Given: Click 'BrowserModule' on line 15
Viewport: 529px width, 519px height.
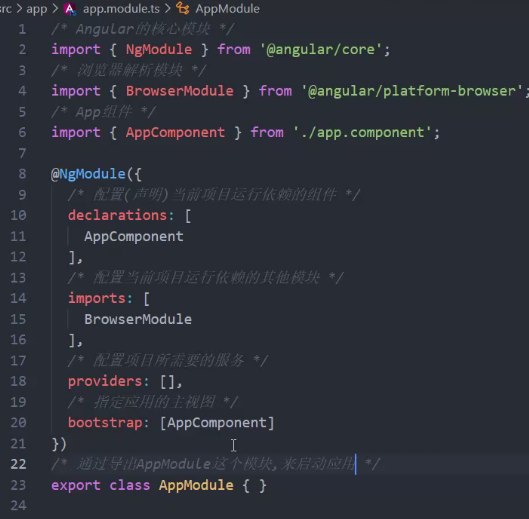Looking at the screenshot, I should pos(138,319).
